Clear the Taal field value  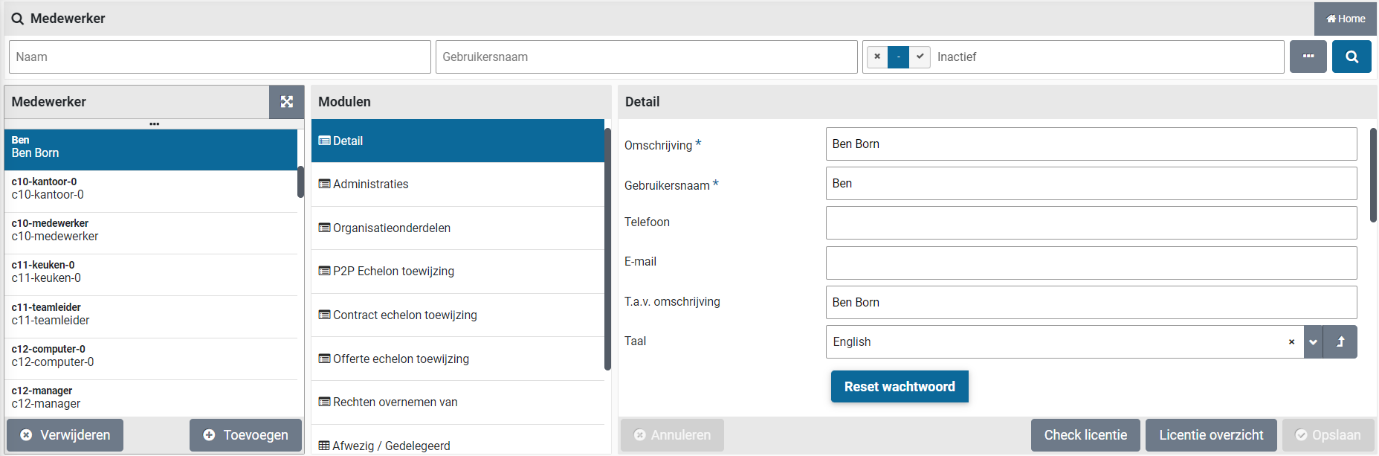click(1292, 342)
